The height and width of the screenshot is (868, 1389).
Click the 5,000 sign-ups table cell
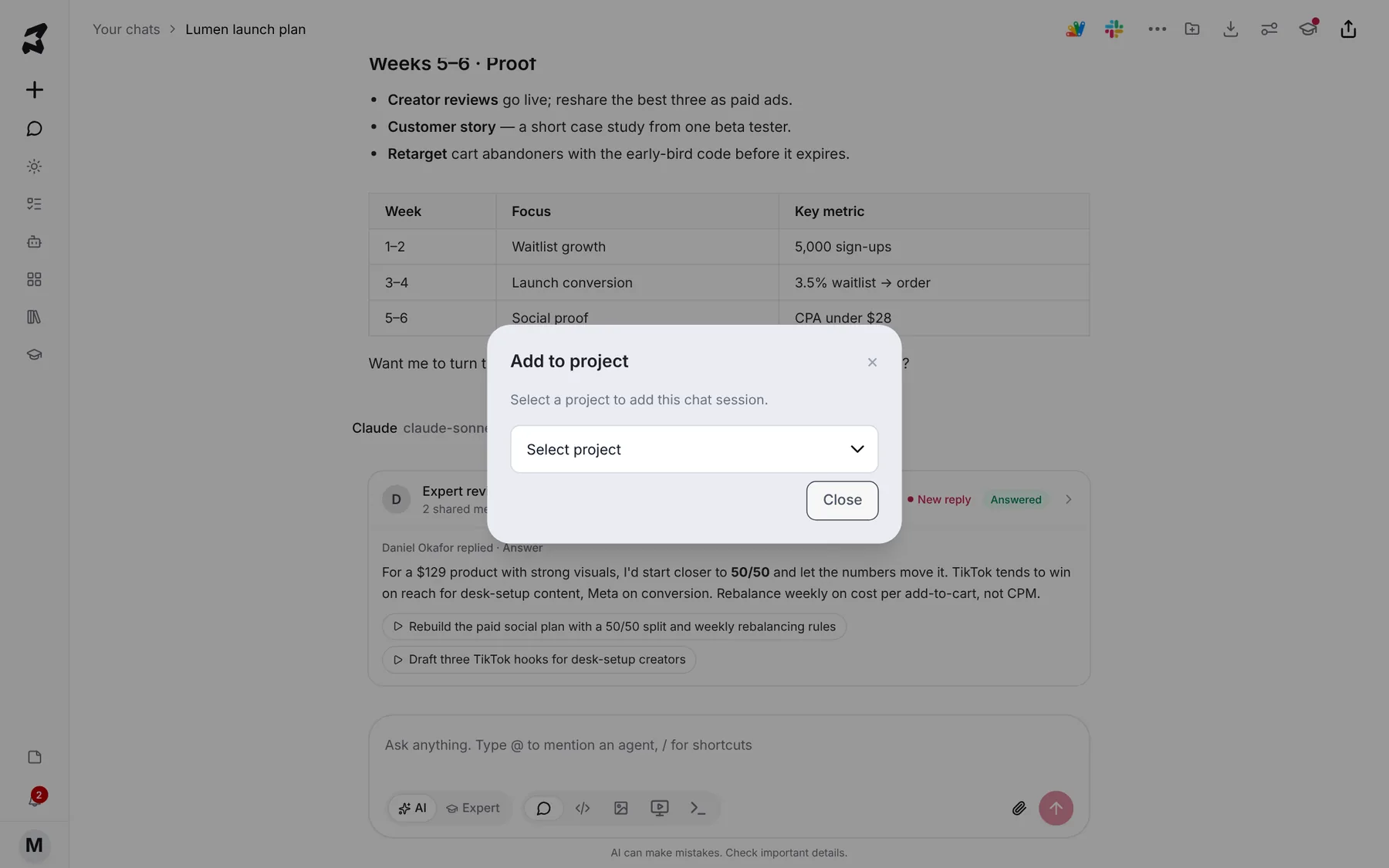[x=934, y=247]
